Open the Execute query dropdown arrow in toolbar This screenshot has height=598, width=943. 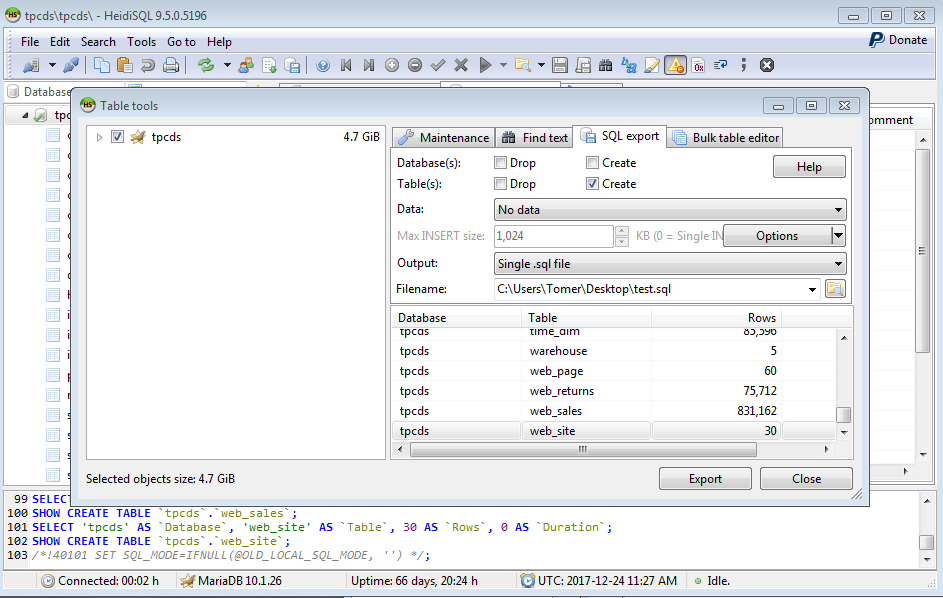click(x=503, y=65)
